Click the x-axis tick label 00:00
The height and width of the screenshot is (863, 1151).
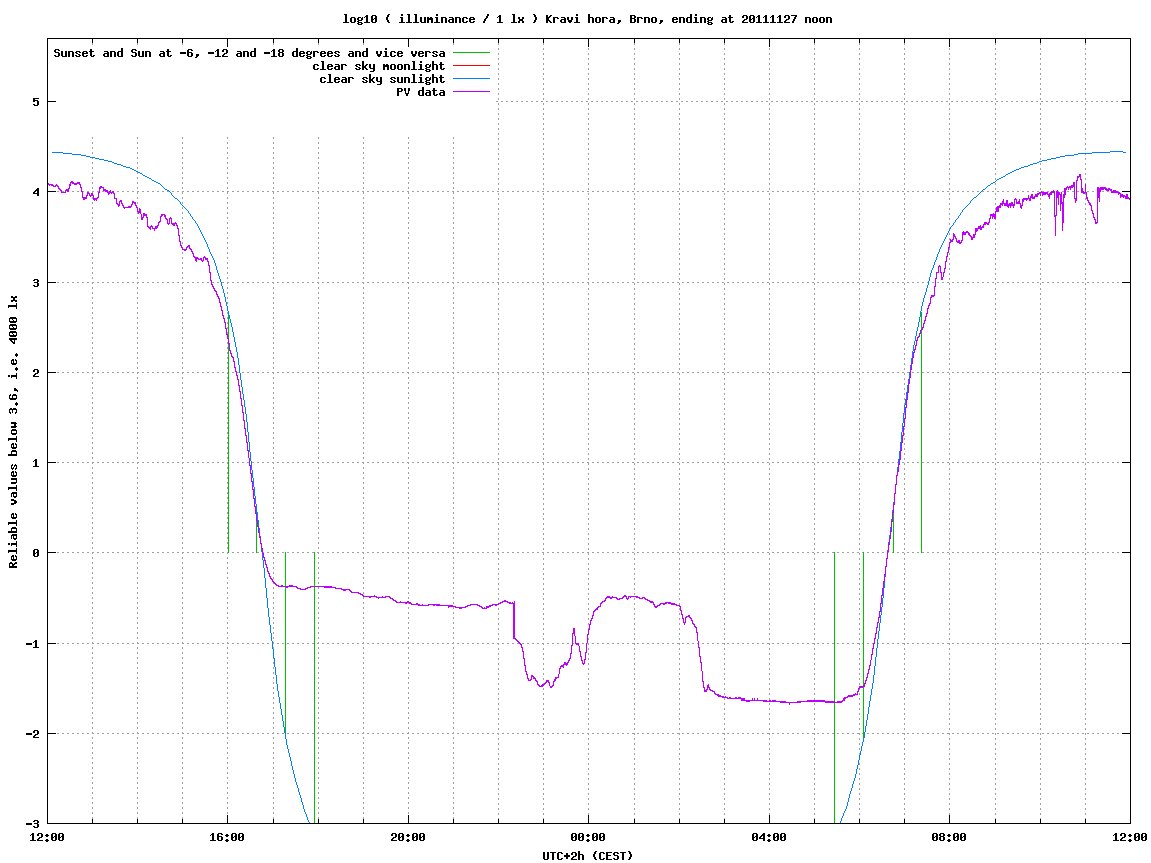coord(589,837)
